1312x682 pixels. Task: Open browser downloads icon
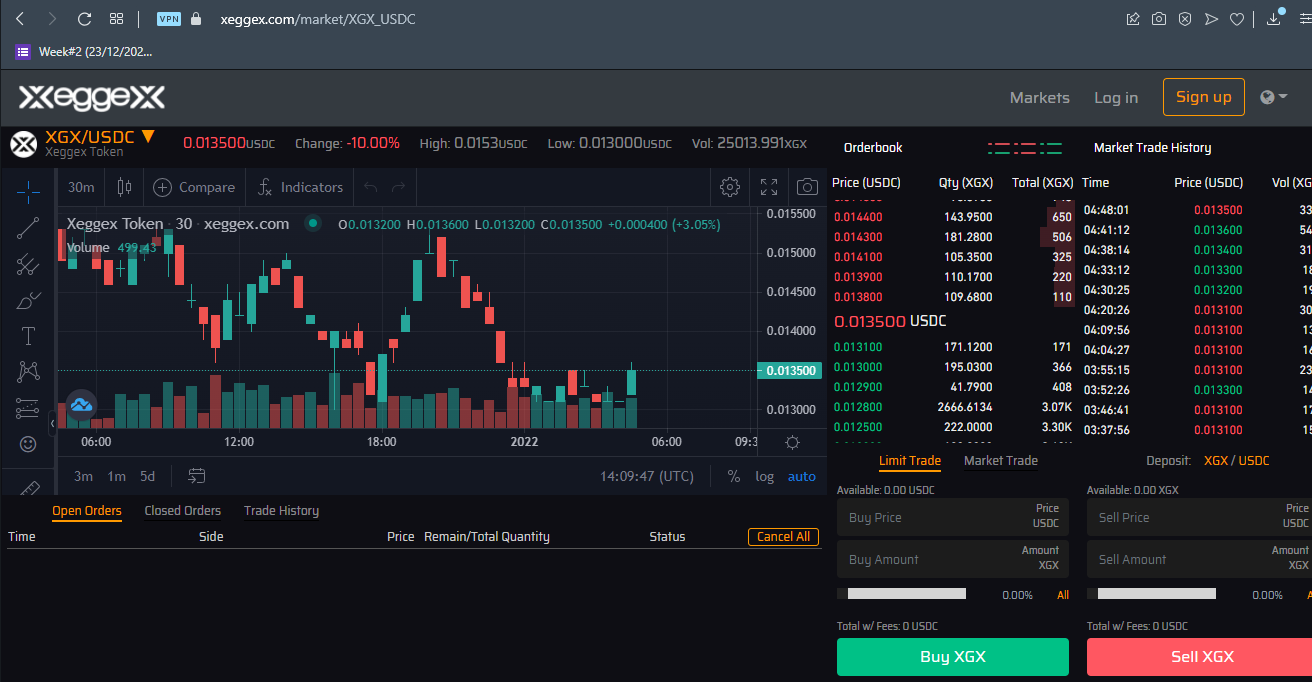[x=1275, y=18]
